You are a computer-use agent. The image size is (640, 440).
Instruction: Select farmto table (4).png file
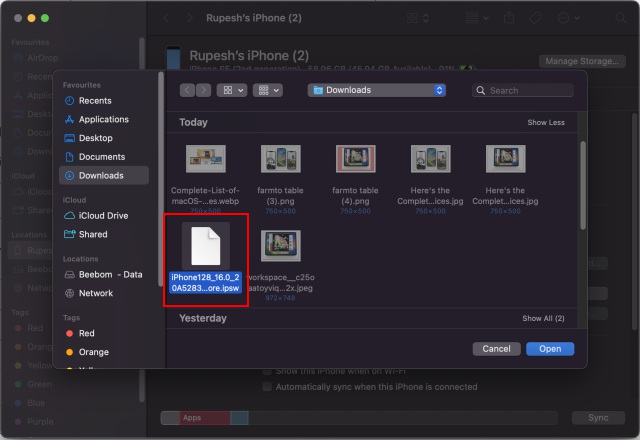[356, 158]
